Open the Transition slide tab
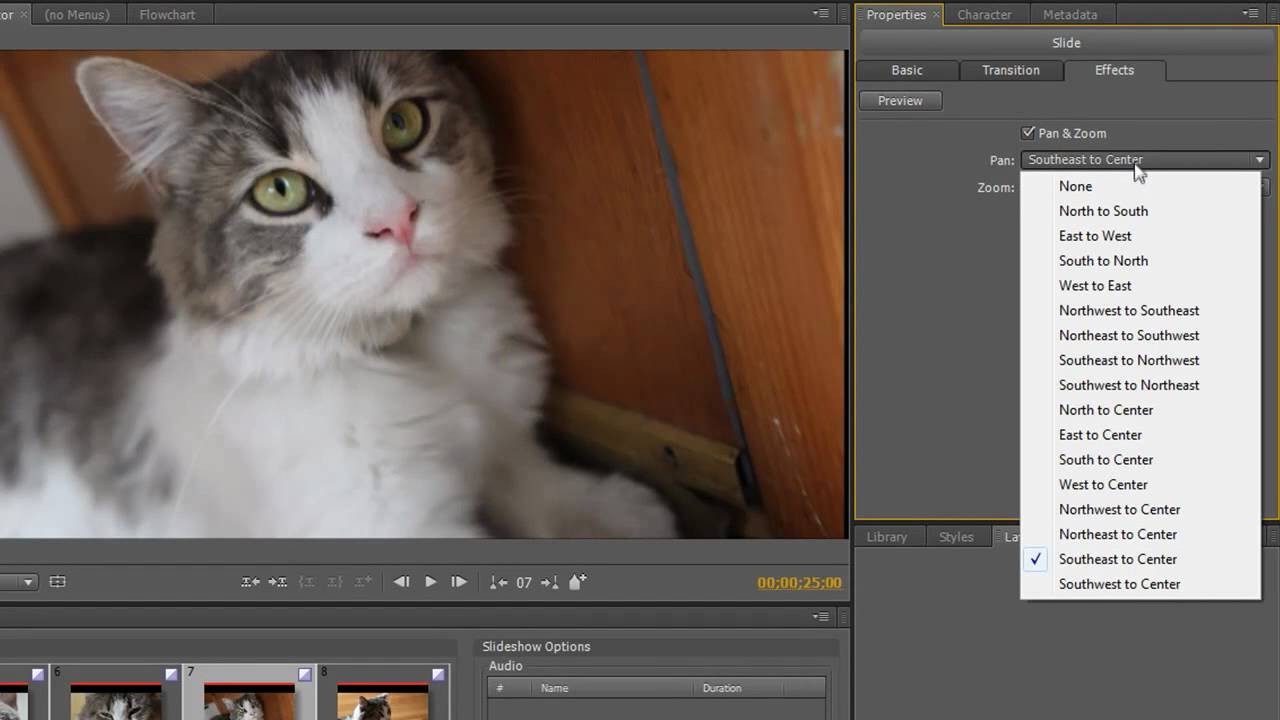The image size is (1280, 720). click(1011, 70)
